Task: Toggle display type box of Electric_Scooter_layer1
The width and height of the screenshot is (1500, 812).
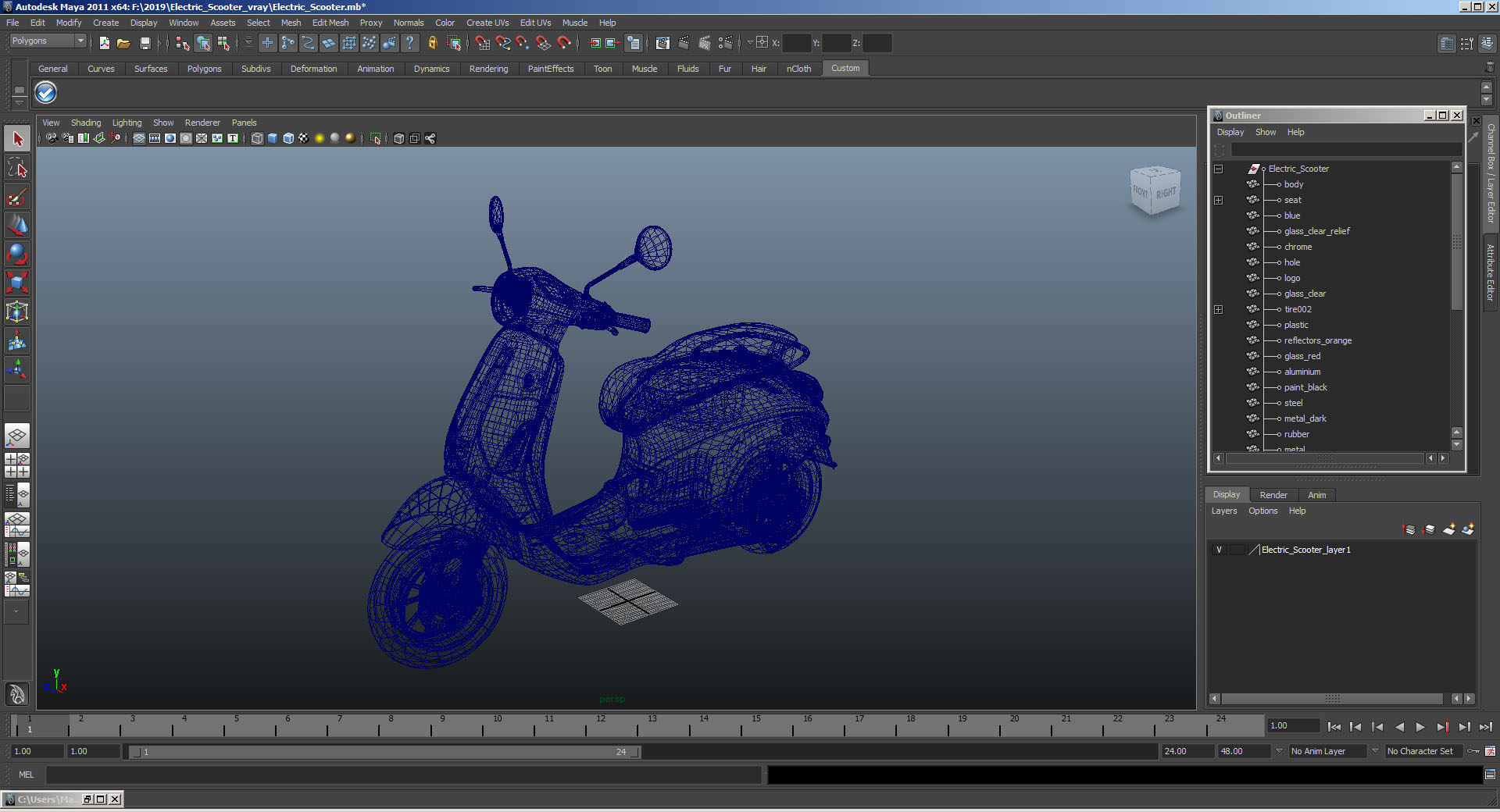Action: pos(1237,550)
